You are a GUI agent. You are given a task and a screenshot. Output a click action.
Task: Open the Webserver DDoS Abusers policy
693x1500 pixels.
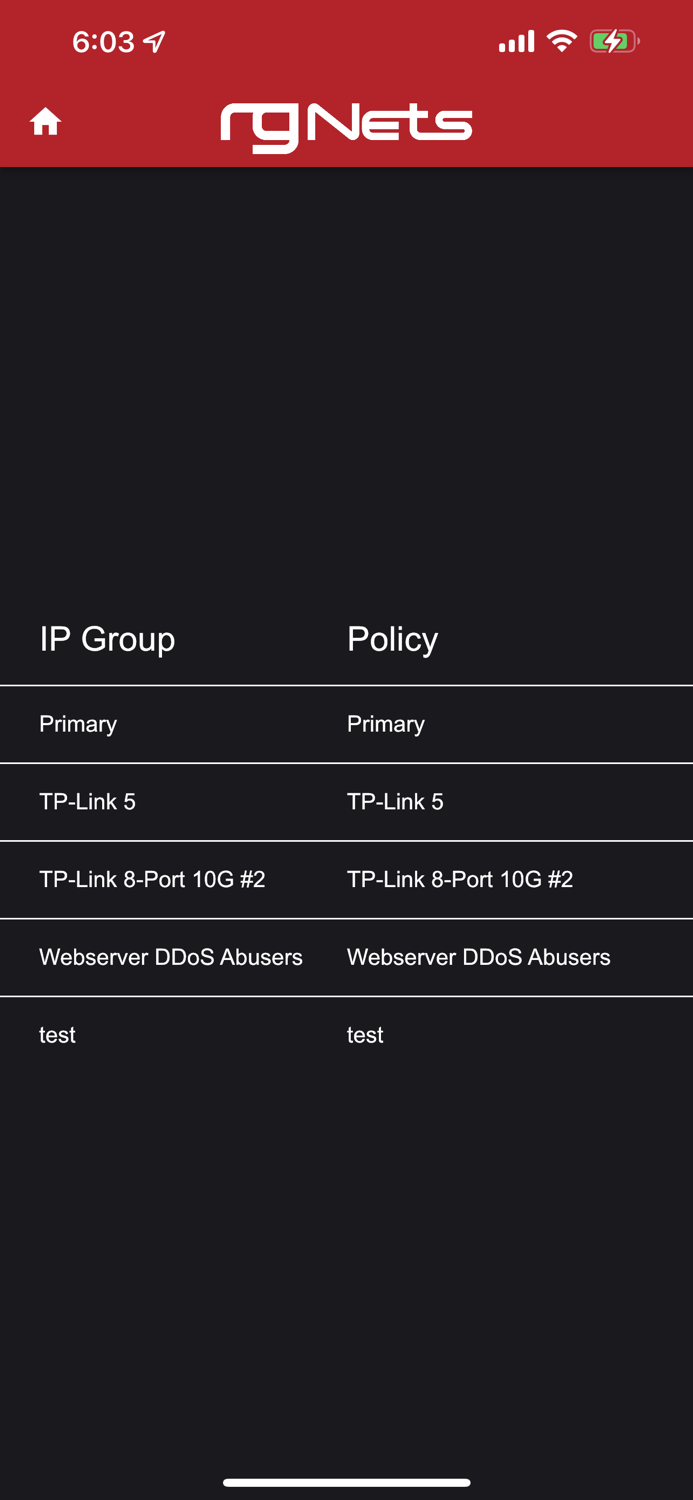tap(478, 957)
